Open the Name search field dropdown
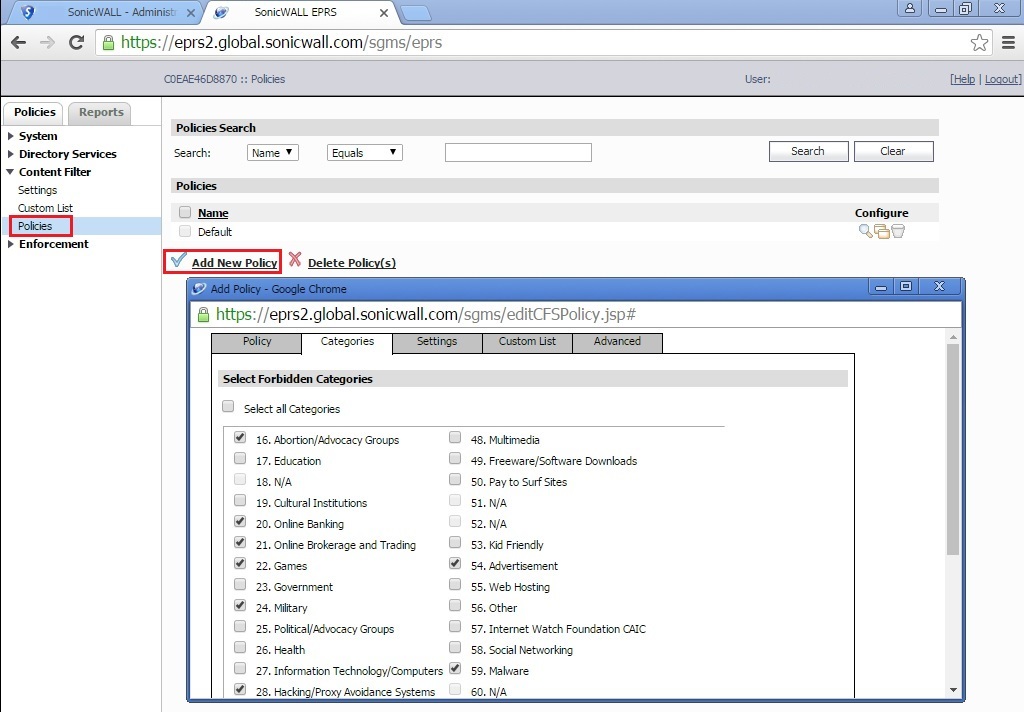The height and width of the screenshot is (712, 1024). pos(273,152)
